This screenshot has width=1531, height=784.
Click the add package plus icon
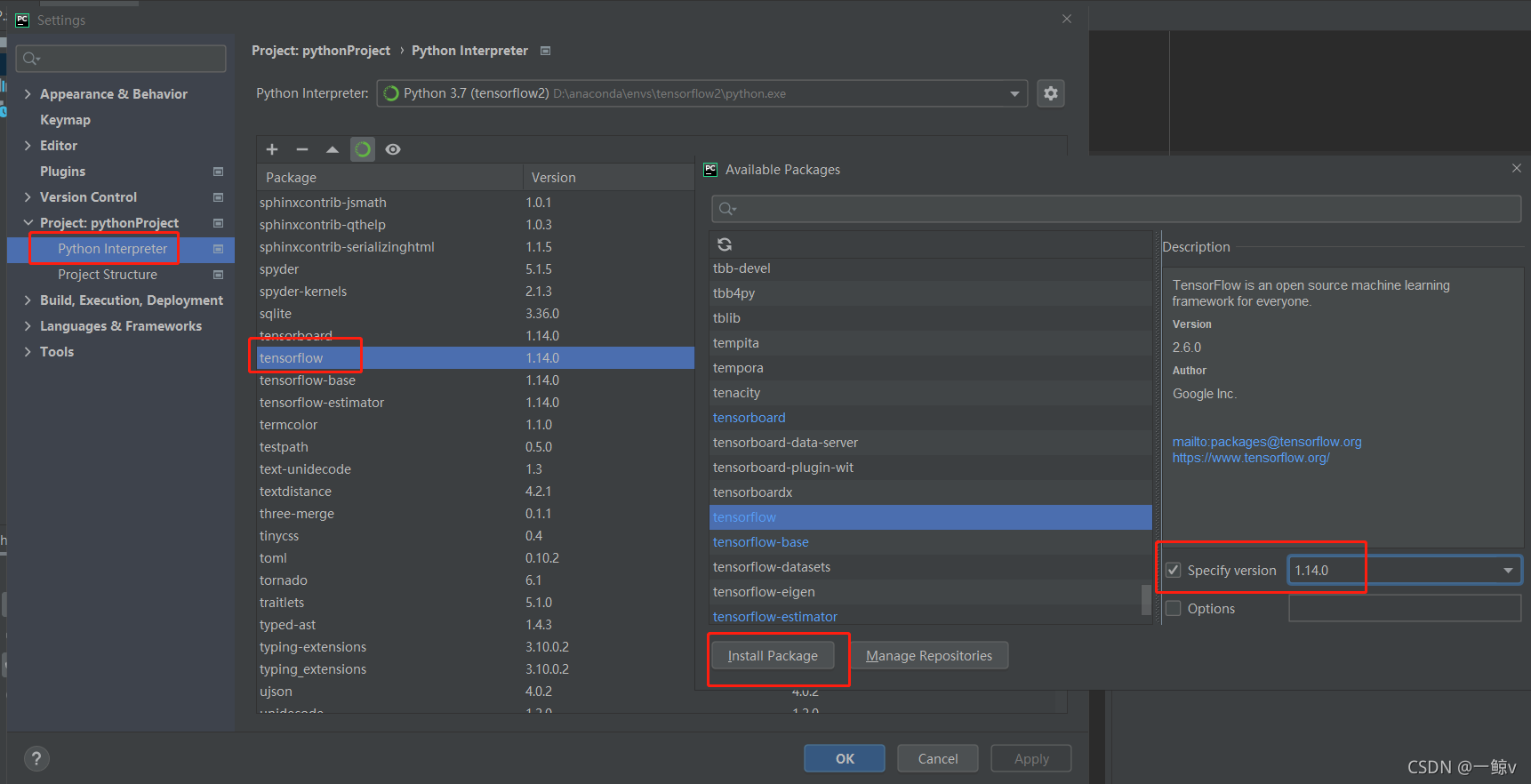[x=272, y=149]
